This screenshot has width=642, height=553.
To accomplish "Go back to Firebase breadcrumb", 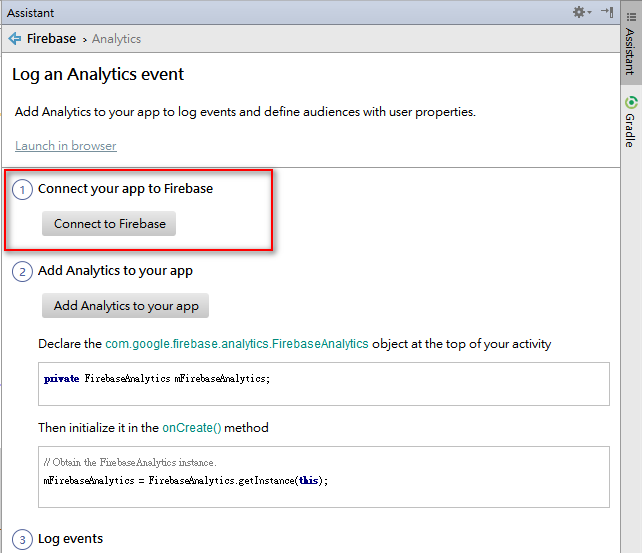I will (x=51, y=39).
